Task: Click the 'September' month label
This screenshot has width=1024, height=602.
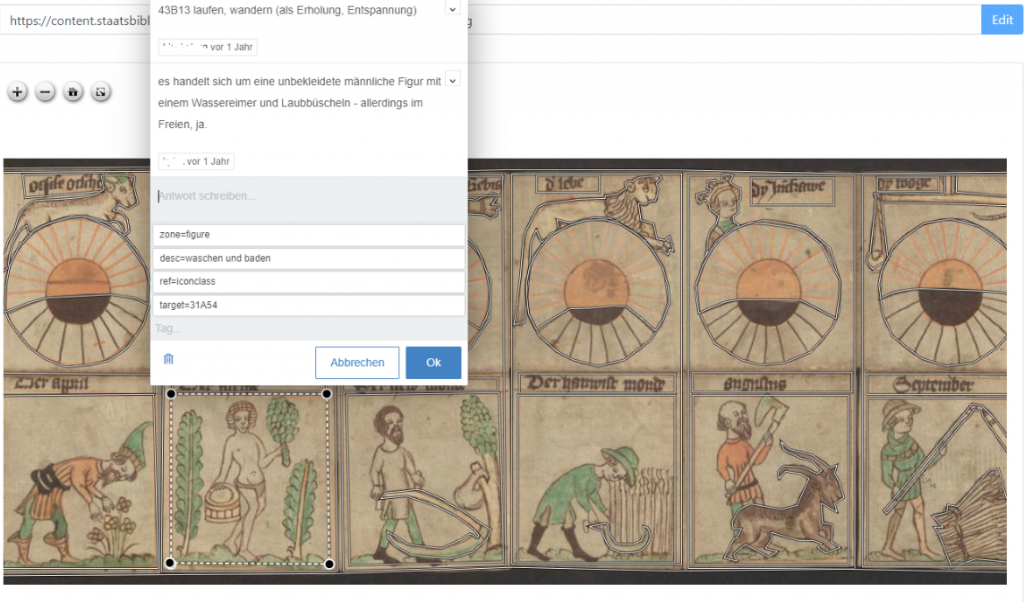Action: 934,385
